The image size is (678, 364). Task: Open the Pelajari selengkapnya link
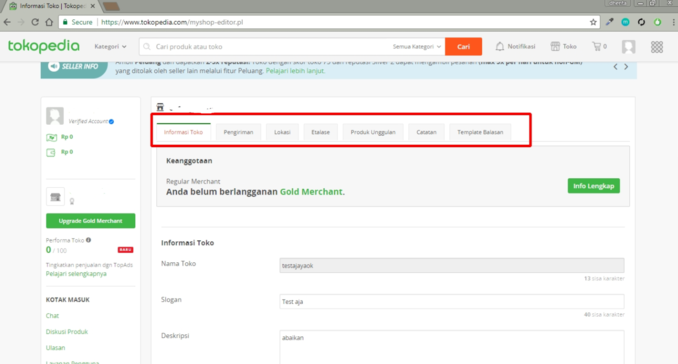[x=76, y=274]
